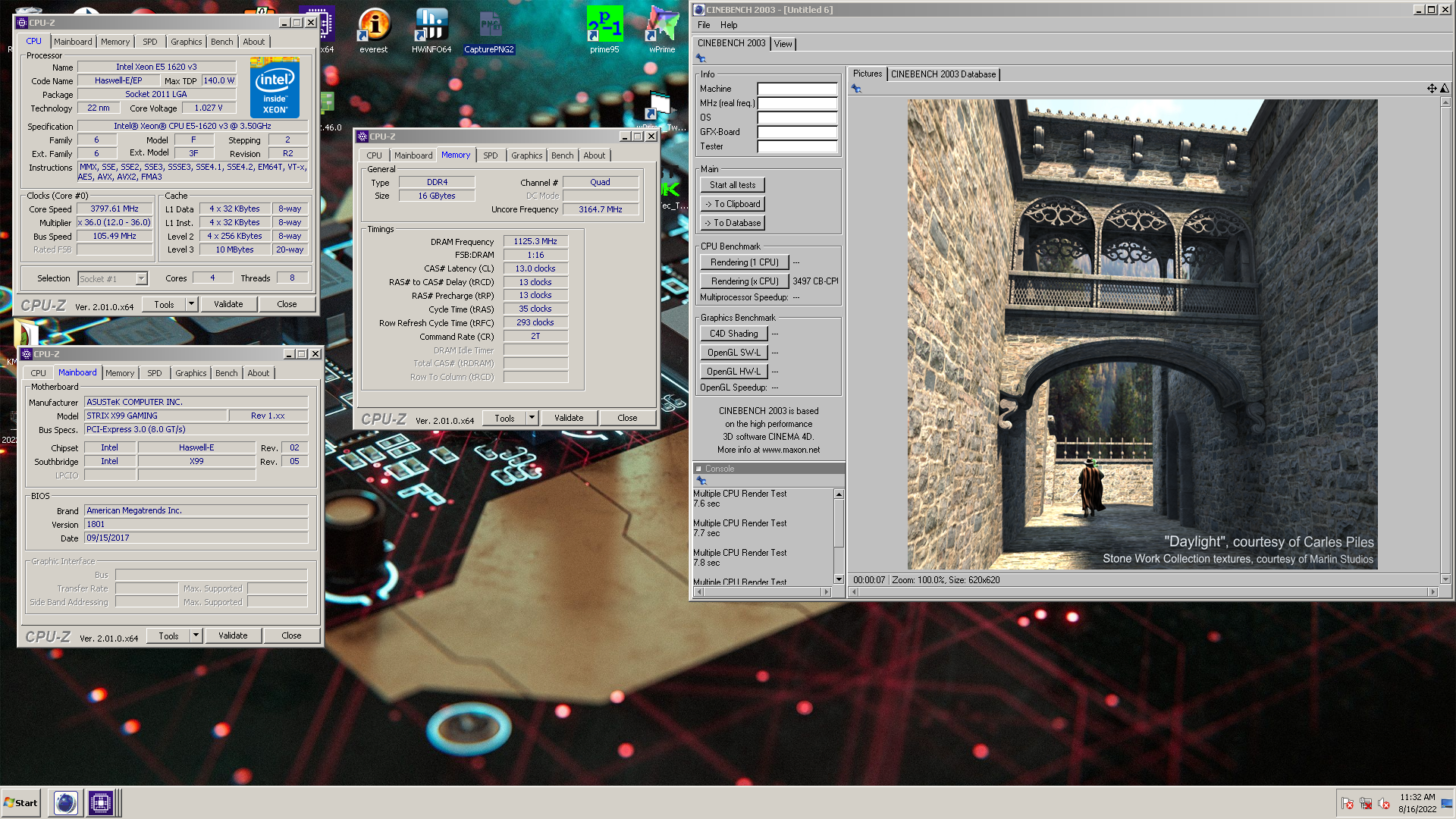Launch the wPrime desktop shortcut
The width and height of the screenshot is (1456, 819).
(662, 31)
